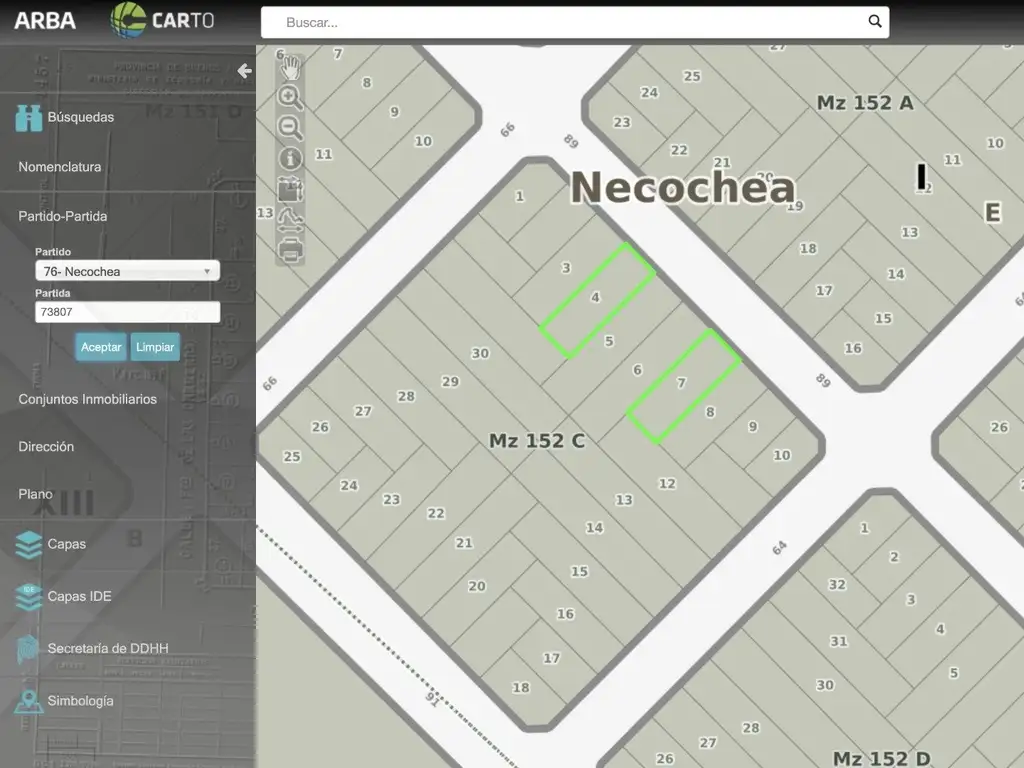
Task: Open Secretaría de DDHH section
Action: point(107,649)
